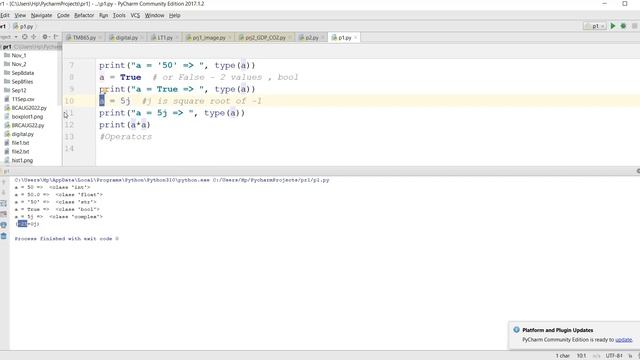The height and width of the screenshot is (360, 640).
Task: Open the Refactor menu
Action: tap(84, 15)
